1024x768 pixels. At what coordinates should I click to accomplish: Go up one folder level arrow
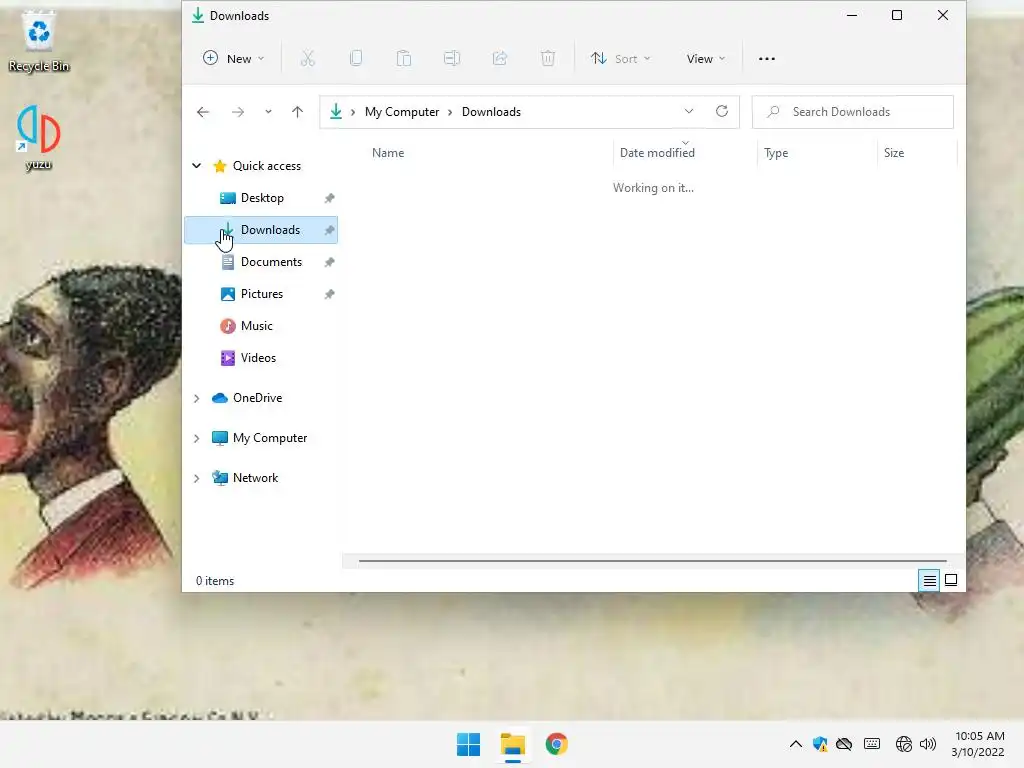point(297,112)
